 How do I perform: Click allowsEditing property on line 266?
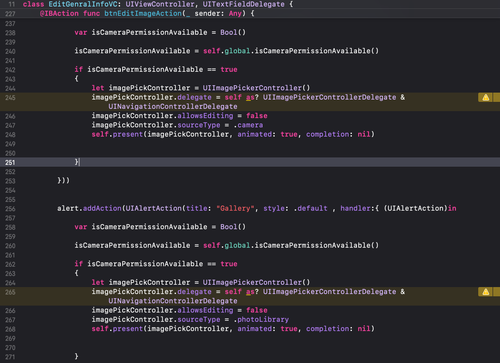tap(205, 310)
